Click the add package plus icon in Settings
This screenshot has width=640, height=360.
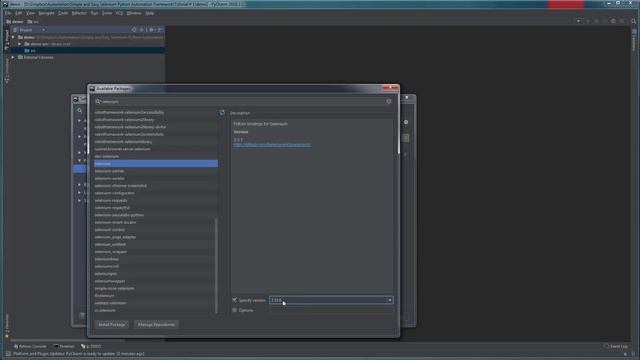click(406, 138)
